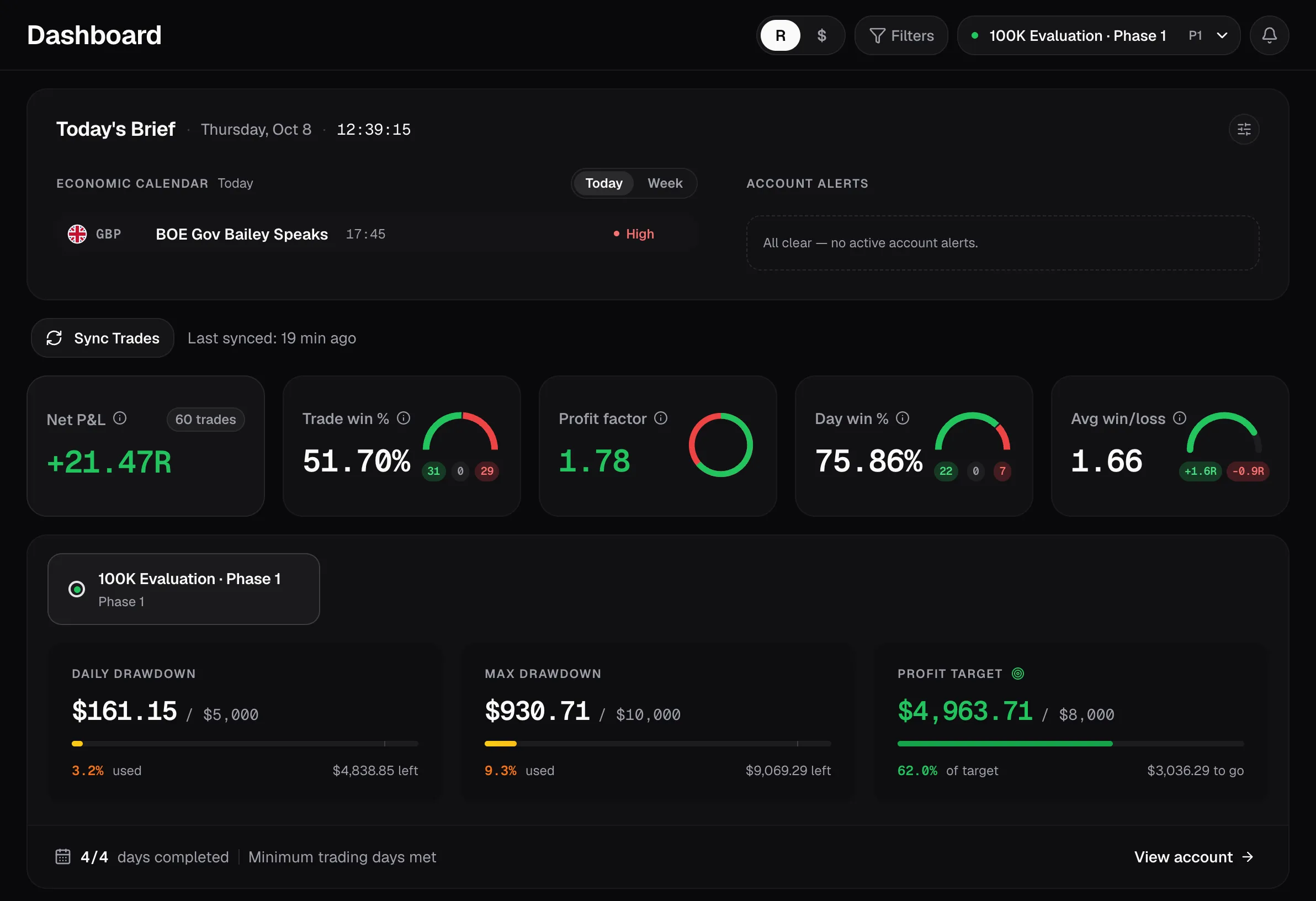The width and height of the screenshot is (1316, 901).
Task: Click the calendar icon by days completed
Action: point(63,856)
